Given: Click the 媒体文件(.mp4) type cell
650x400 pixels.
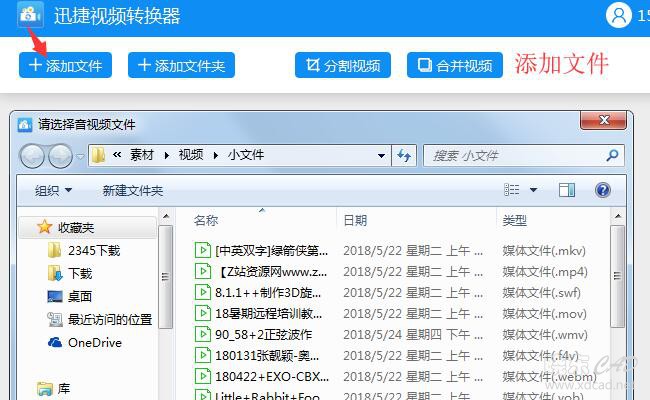Looking at the screenshot, I should click(x=545, y=272).
